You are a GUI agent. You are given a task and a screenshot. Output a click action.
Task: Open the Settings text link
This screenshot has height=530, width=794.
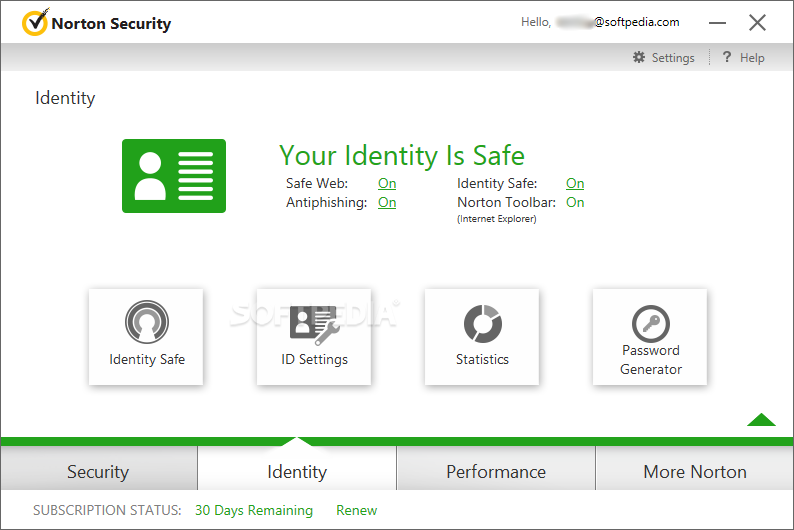(673, 58)
